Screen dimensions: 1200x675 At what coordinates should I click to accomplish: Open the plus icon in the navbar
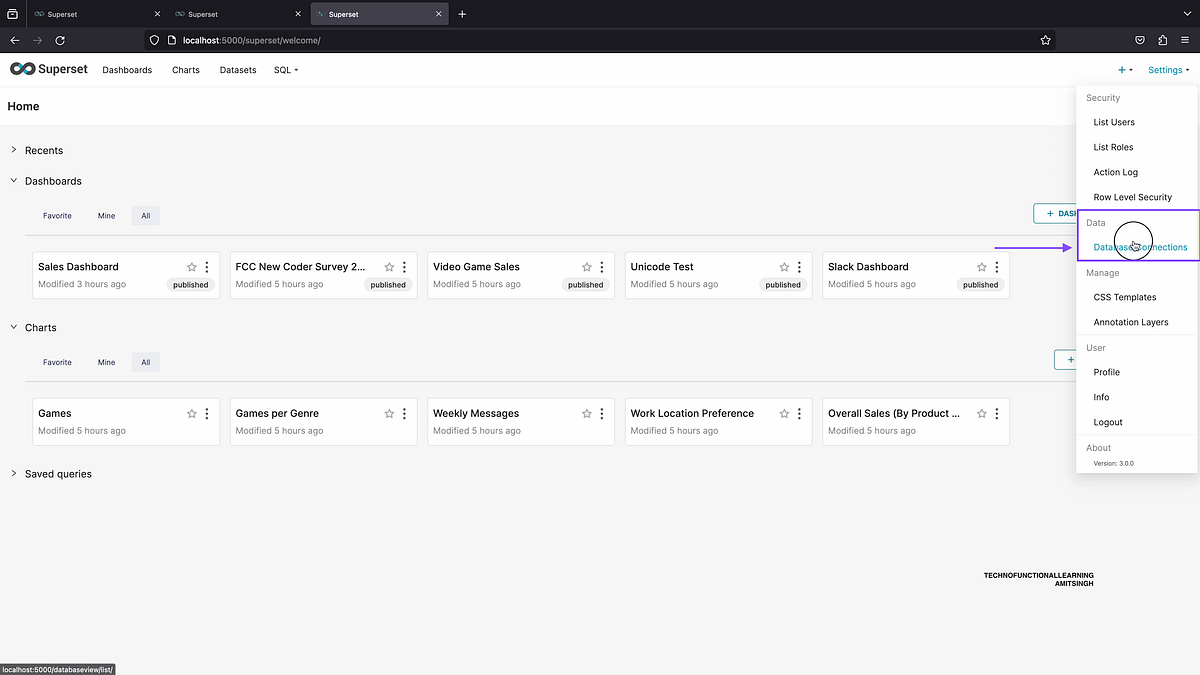click(x=1122, y=70)
